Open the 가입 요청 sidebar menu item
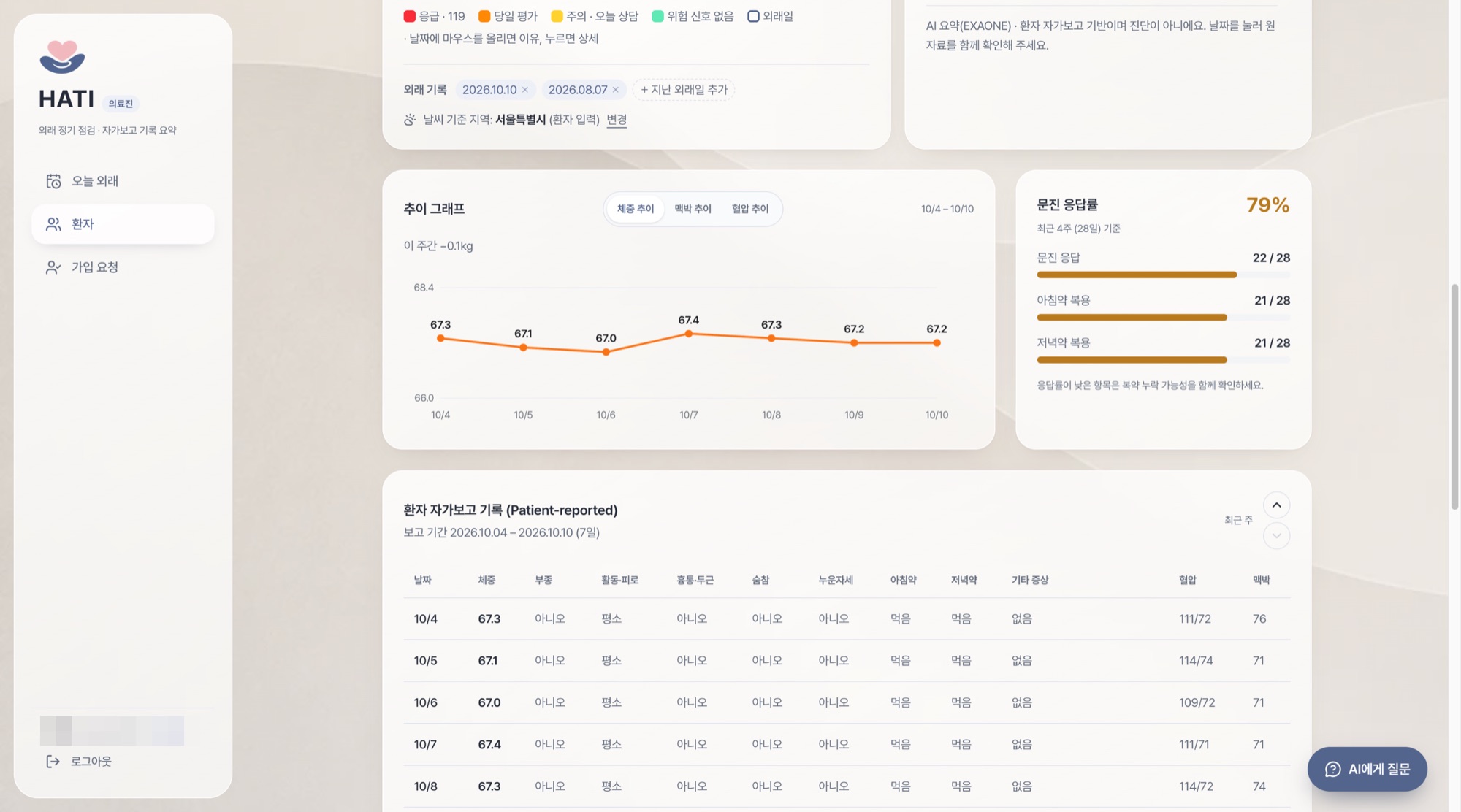1461x812 pixels. pyautogui.click(x=123, y=267)
